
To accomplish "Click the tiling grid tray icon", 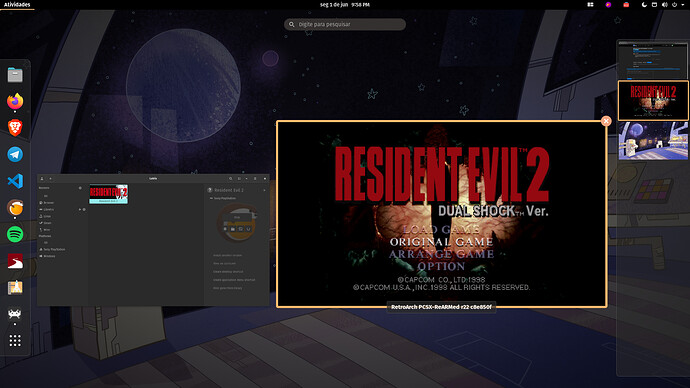I will click(590, 4).
